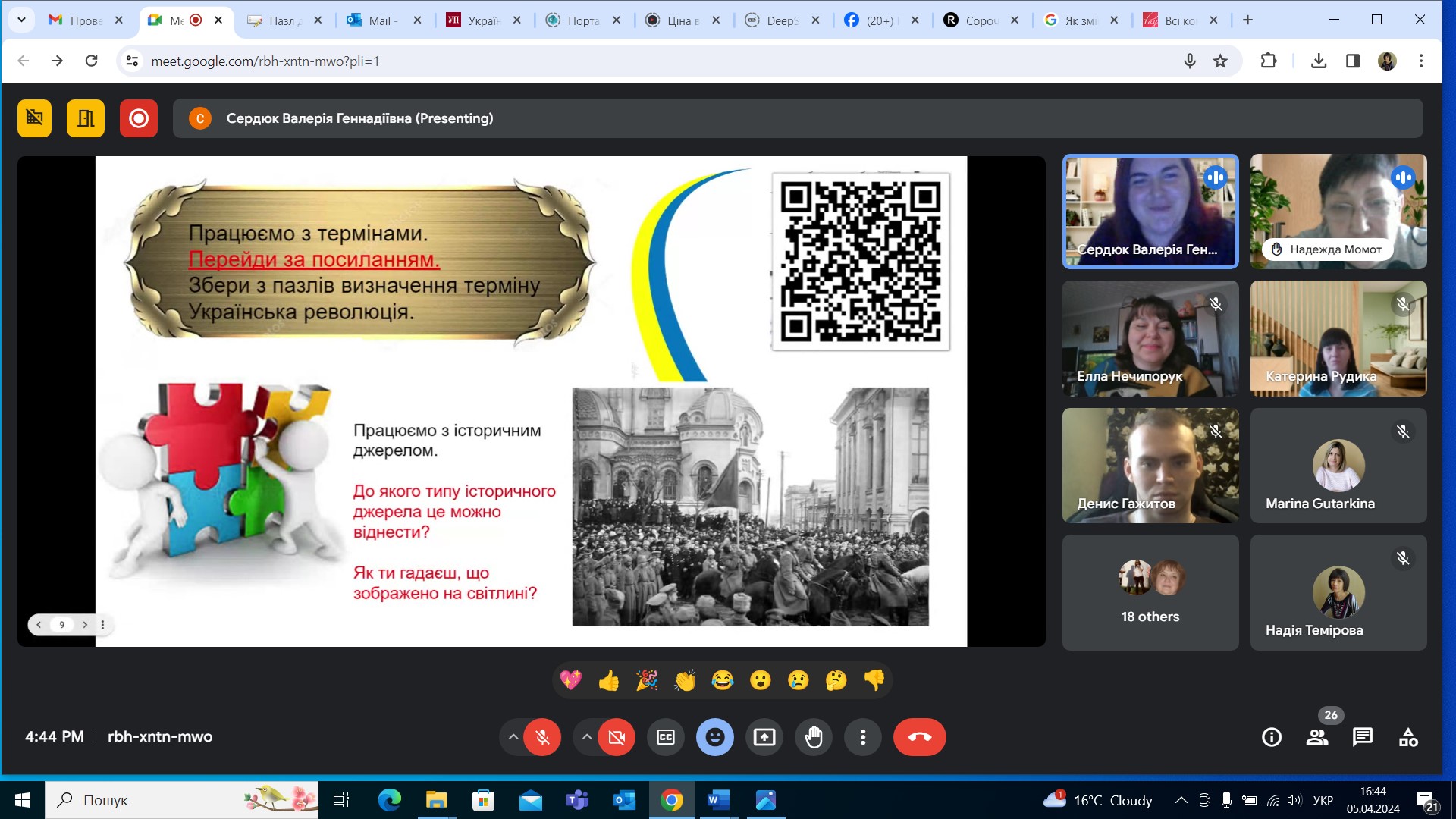Click the yellow door extension icon
Viewport: 1456px width, 819px height.
(86, 118)
